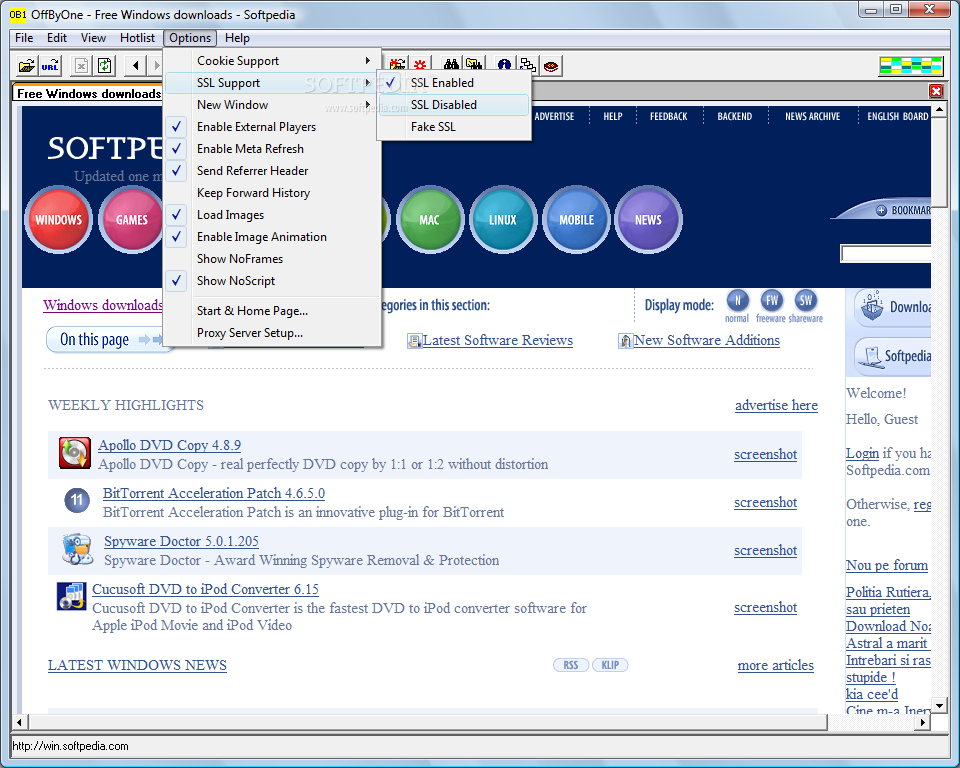The image size is (960, 768).
Task: Click the Open File toolbar icon
Action: (x=26, y=65)
